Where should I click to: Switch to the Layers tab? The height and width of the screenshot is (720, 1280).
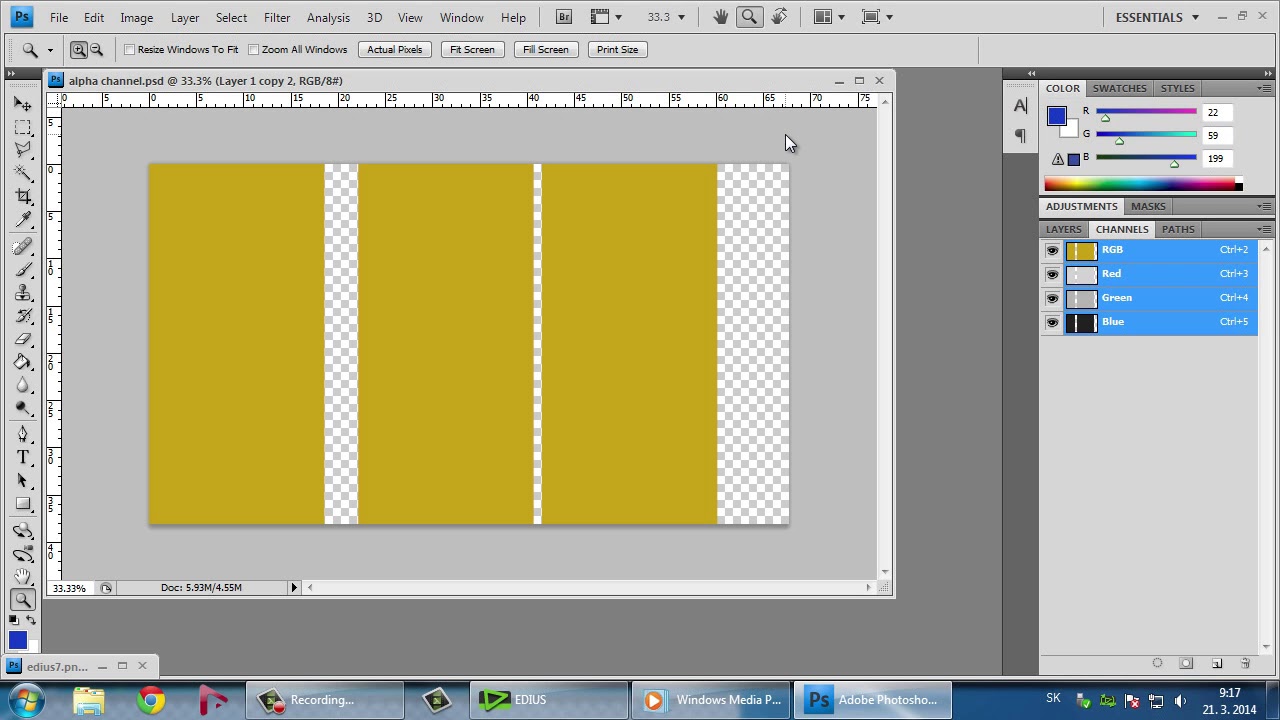click(x=1064, y=229)
